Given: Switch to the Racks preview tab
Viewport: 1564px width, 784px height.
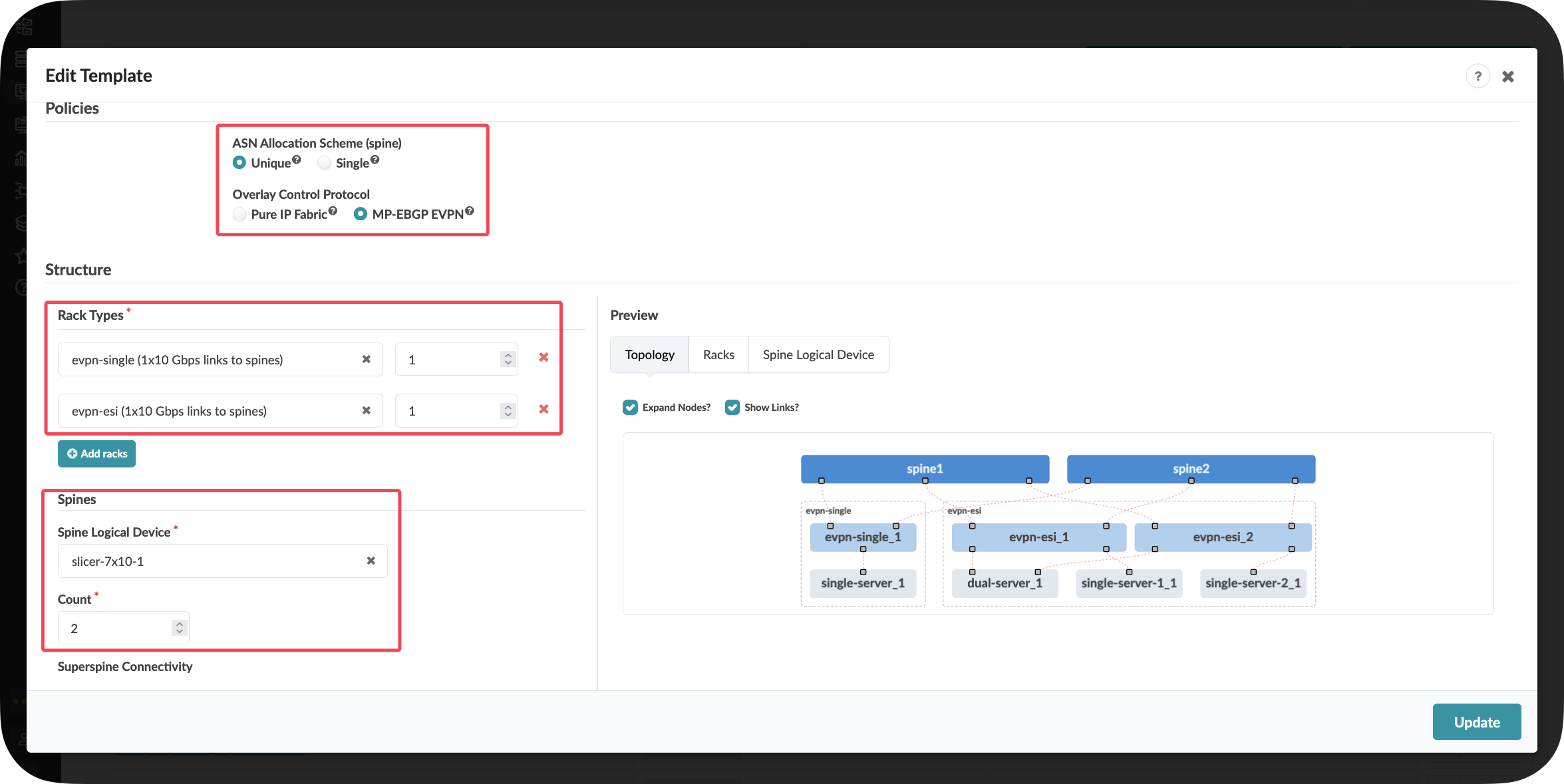Looking at the screenshot, I should click(x=718, y=354).
